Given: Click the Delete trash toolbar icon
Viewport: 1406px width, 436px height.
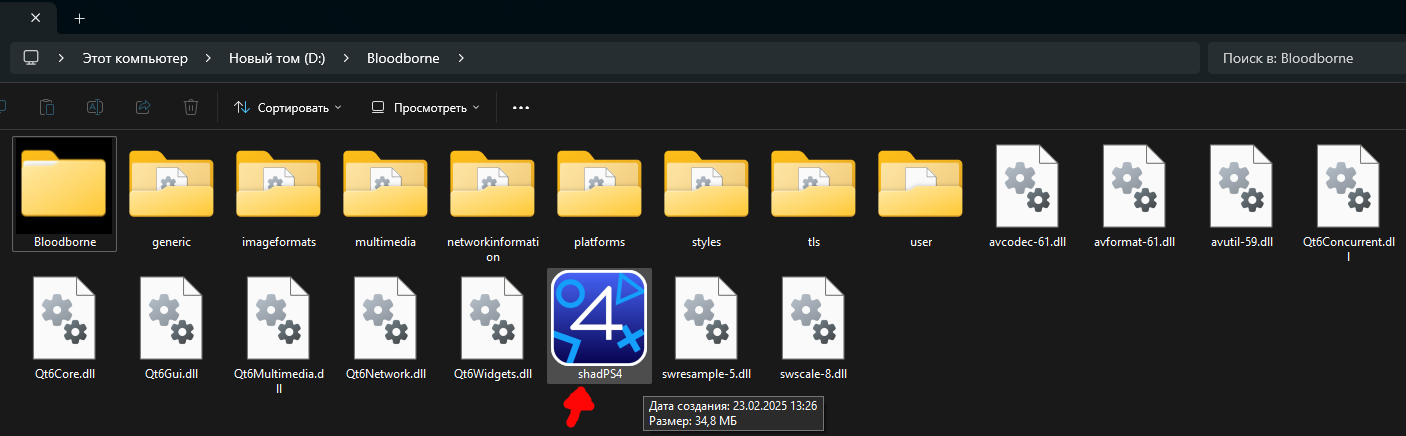Looking at the screenshot, I should tap(191, 107).
